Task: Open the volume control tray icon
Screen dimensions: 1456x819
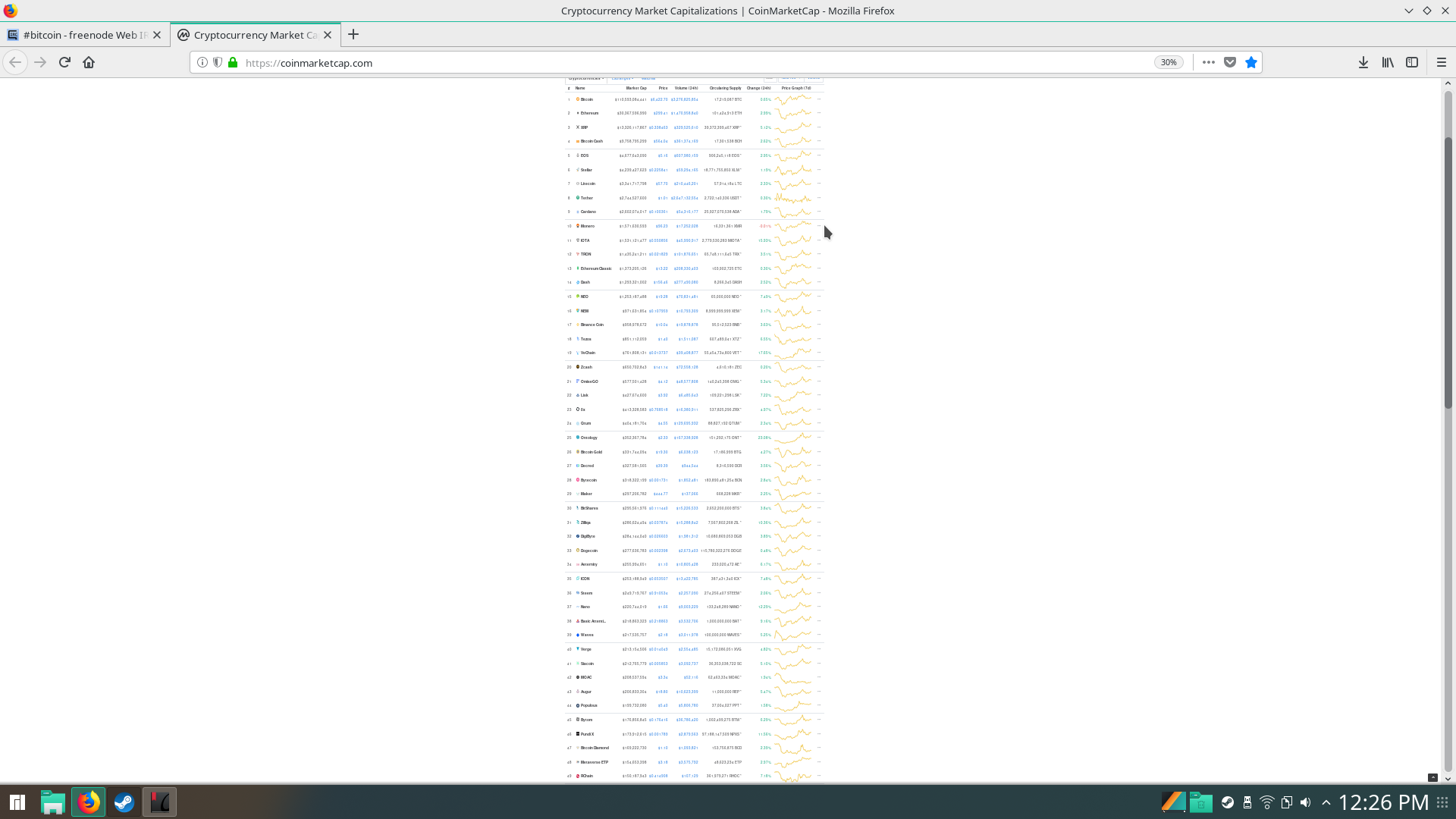Action: [x=1306, y=802]
